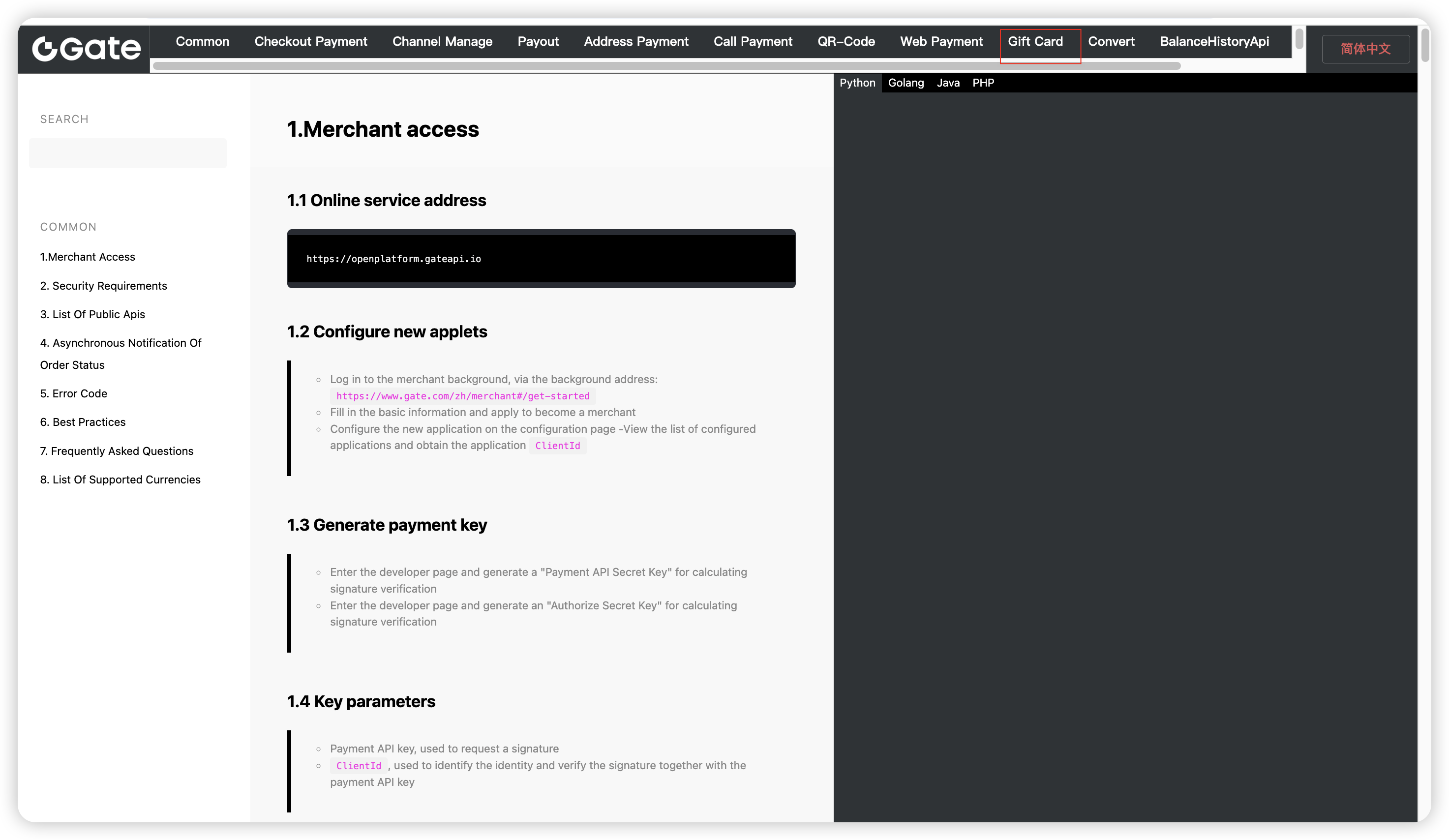Open the Convert navigation item
Image resolution: width=1449 pixels, height=840 pixels.
click(1111, 41)
